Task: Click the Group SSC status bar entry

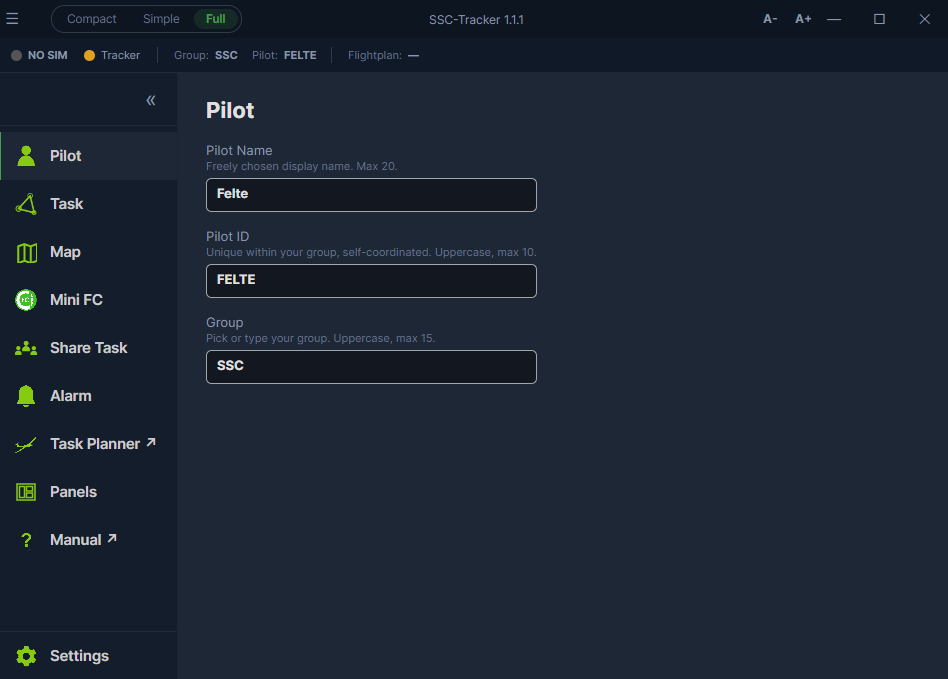Action: (x=206, y=55)
